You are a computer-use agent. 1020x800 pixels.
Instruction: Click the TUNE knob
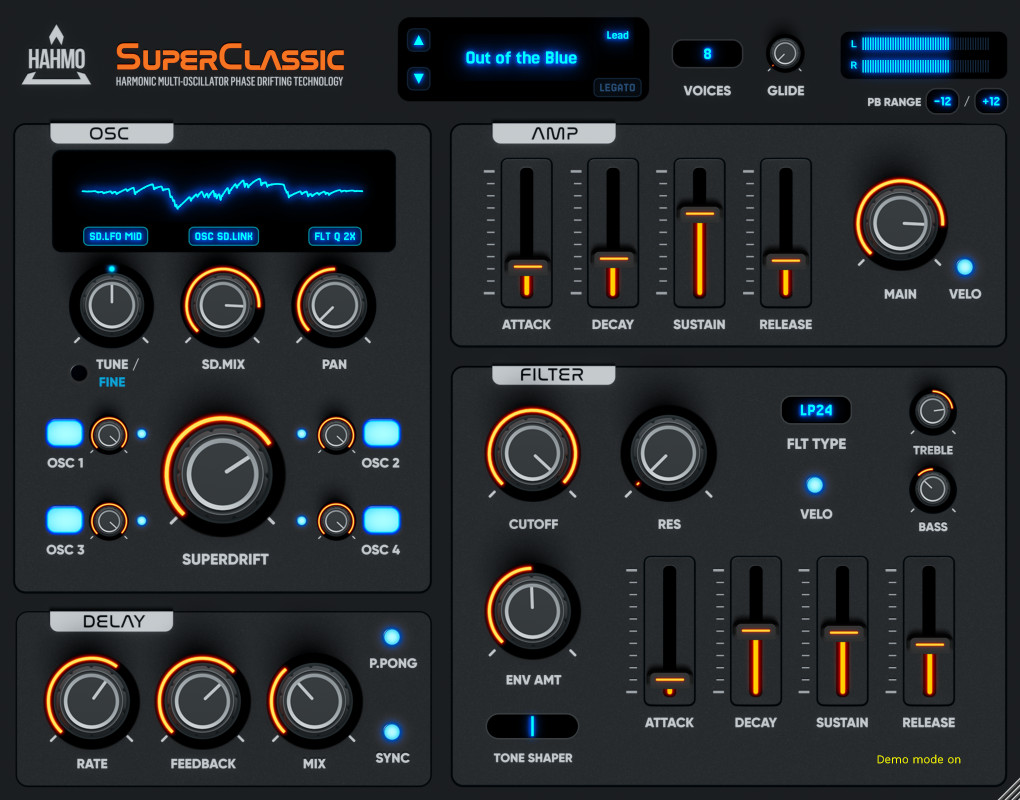111,305
